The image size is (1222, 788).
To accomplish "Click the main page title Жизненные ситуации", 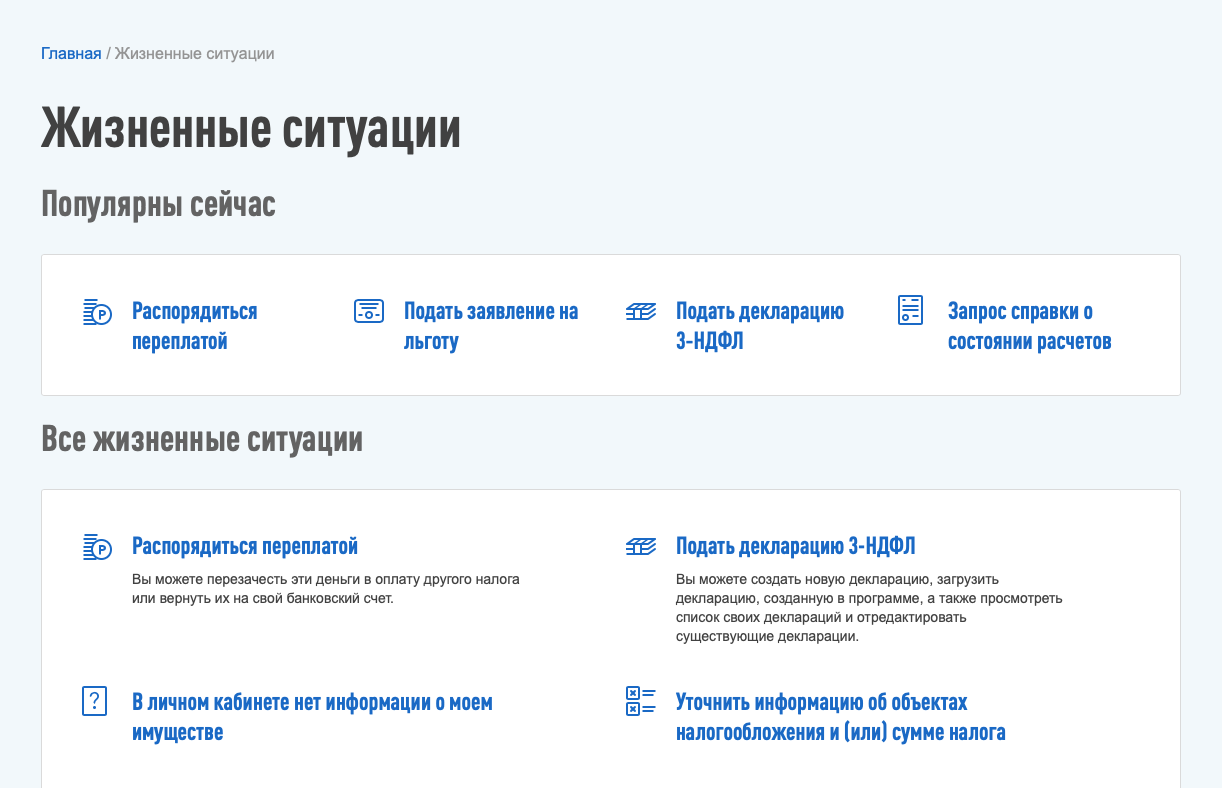I will point(251,129).
